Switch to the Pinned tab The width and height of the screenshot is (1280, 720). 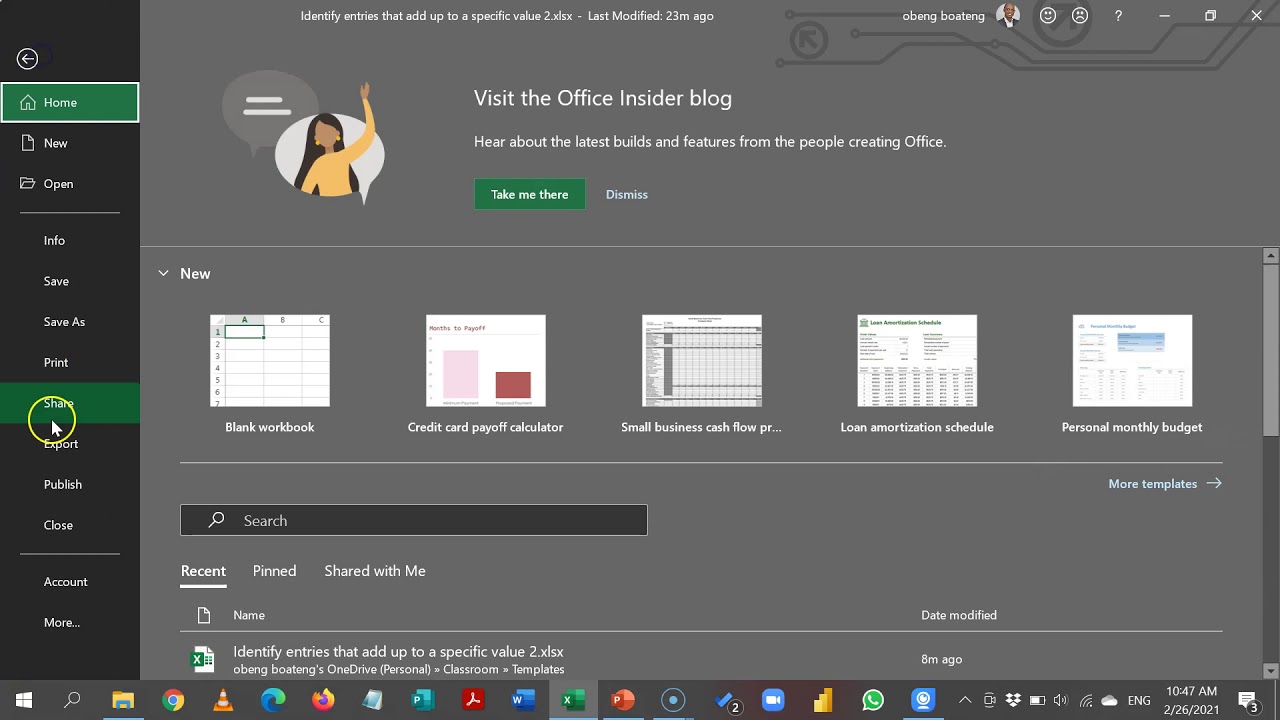tap(274, 571)
